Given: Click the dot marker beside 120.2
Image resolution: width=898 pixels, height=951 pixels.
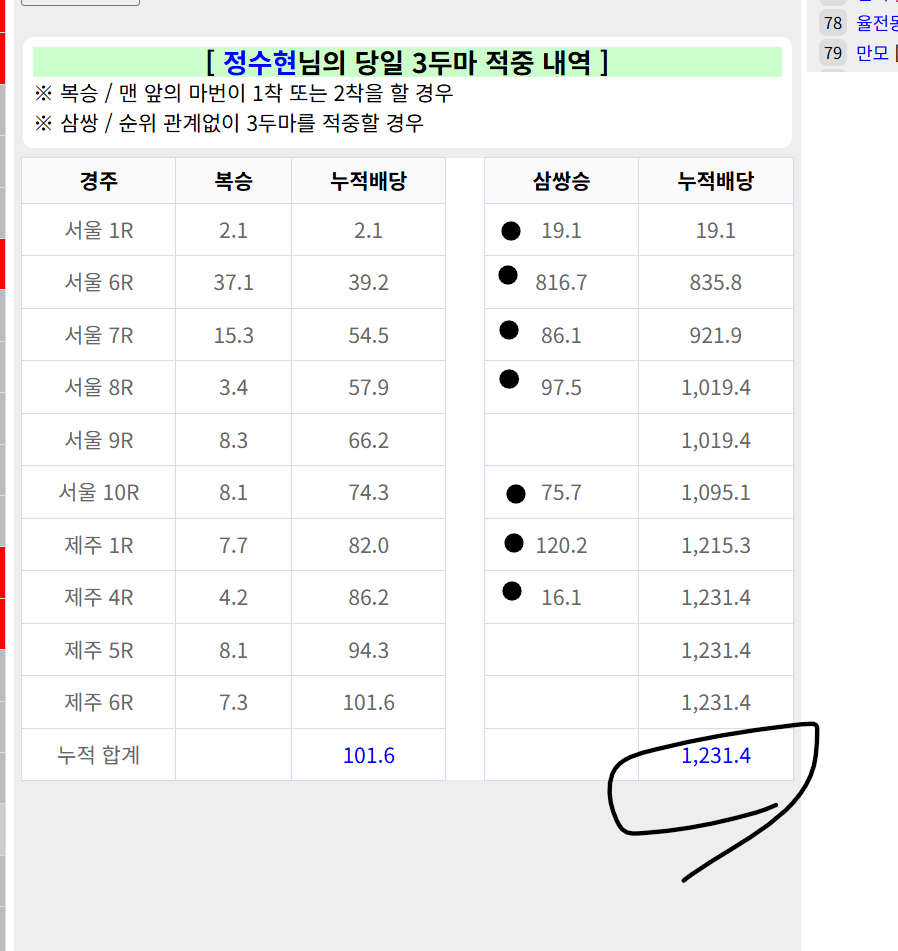Looking at the screenshot, I should [514, 543].
